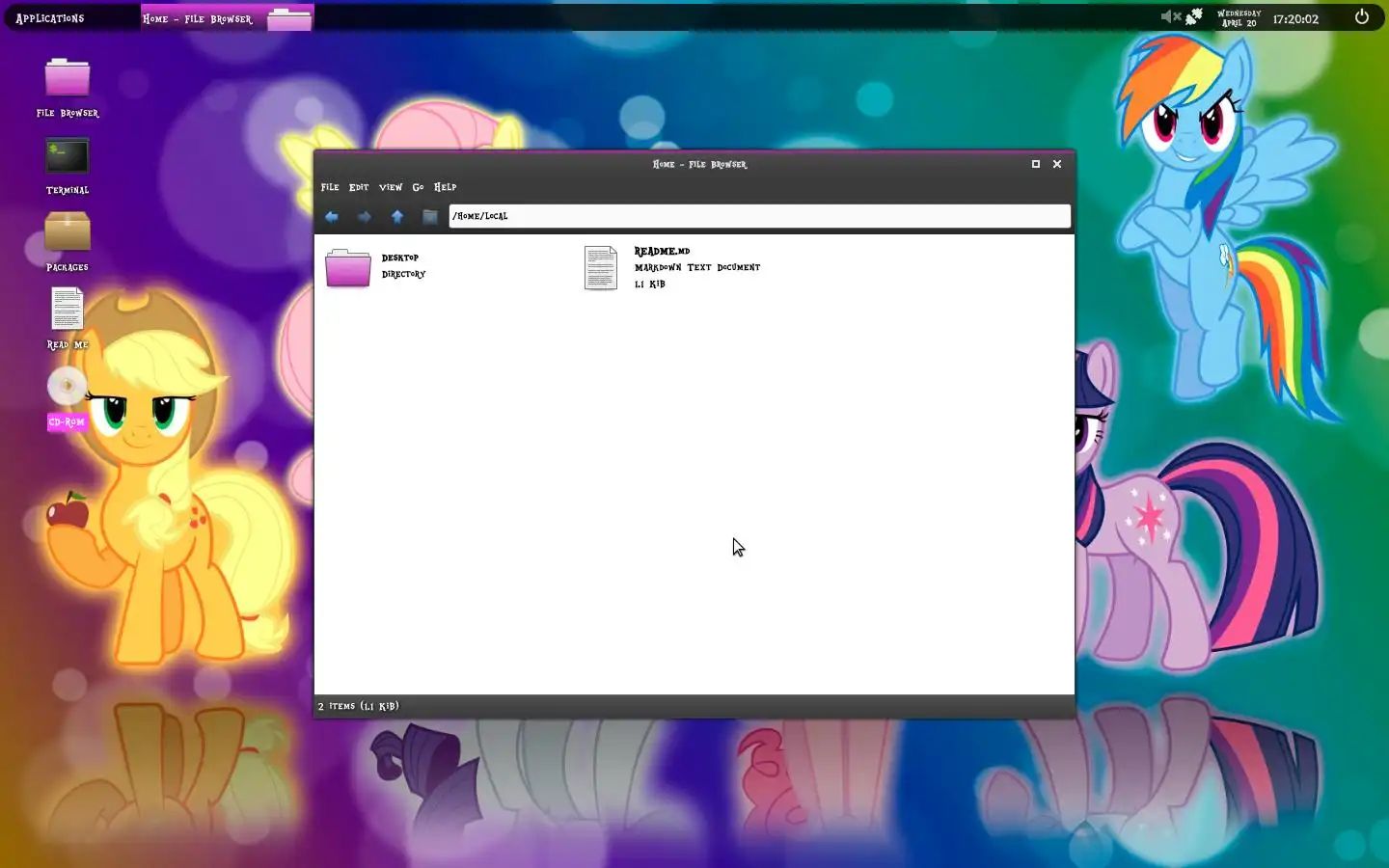Open the Edit menu
Viewport: 1389px width, 868px height.
pyautogui.click(x=359, y=187)
